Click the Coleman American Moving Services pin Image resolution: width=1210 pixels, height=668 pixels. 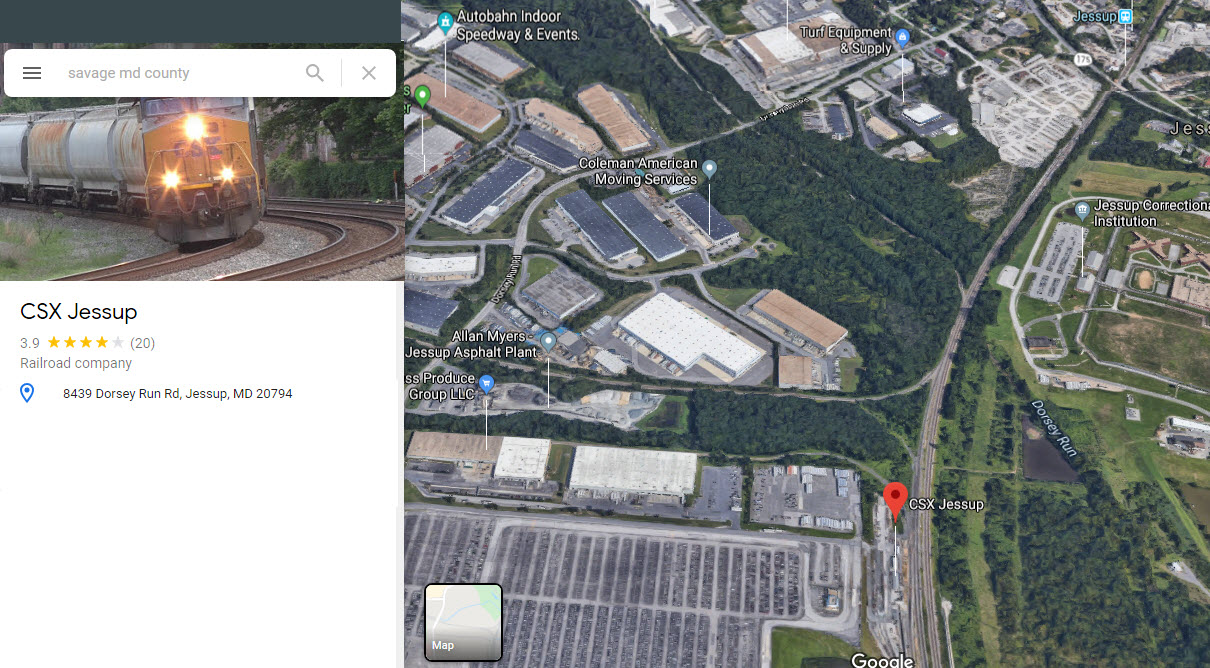pos(709,169)
